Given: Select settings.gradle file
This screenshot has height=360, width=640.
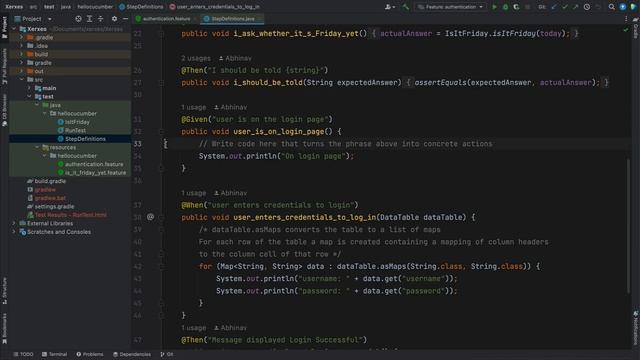Looking at the screenshot, I should tap(51, 207).
